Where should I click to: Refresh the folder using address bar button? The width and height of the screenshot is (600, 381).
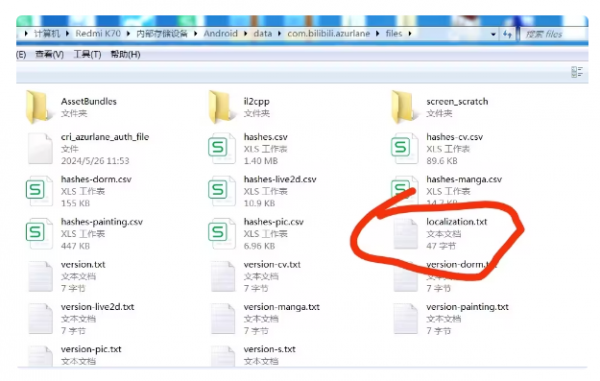point(507,34)
